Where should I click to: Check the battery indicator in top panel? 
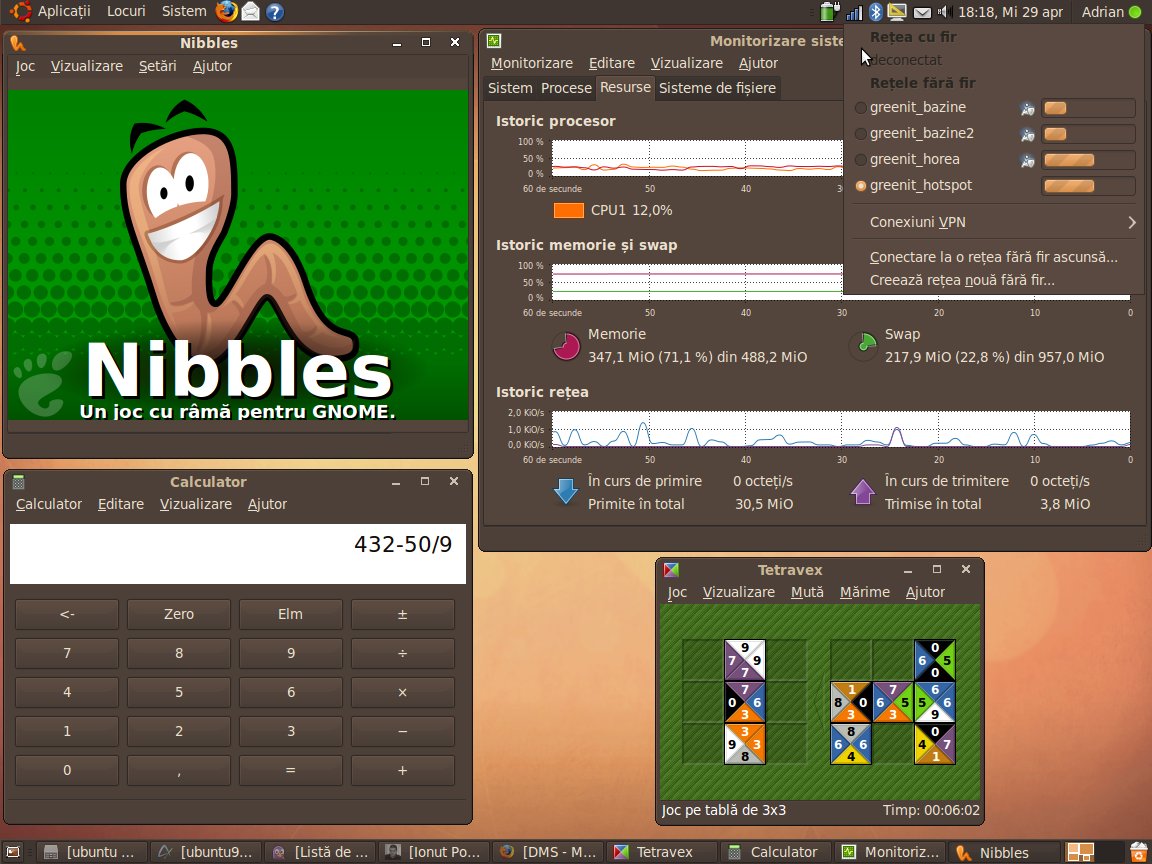coord(829,12)
